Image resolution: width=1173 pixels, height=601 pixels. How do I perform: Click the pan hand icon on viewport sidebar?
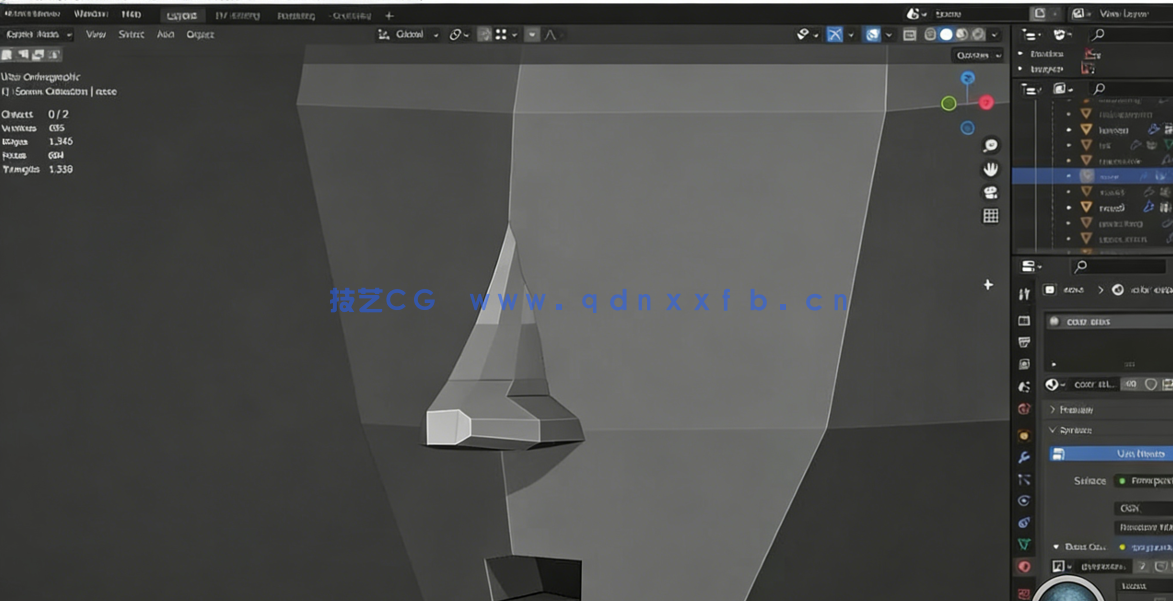[x=989, y=168]
